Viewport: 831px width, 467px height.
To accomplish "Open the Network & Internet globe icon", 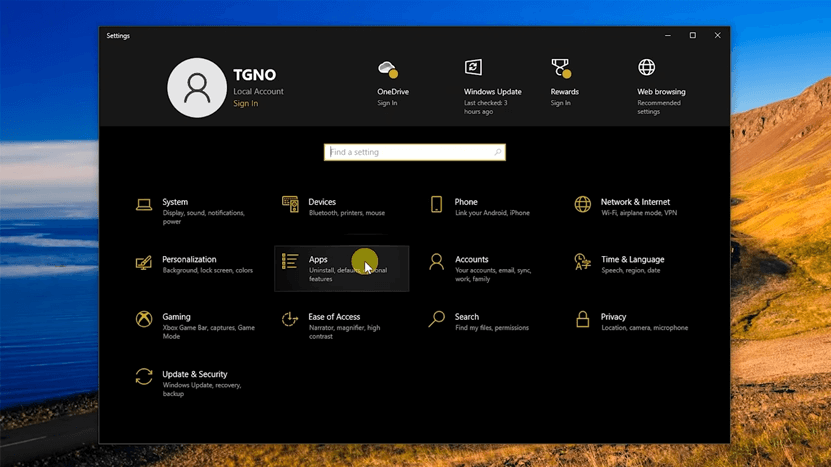I will pyautogui.click(x=582, y=204).
